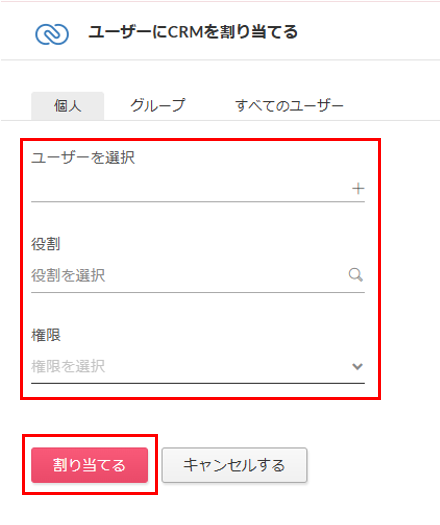Expand the 権限 chevron arrow
Image resolution: width=440 pixels, height=525 pixels.
(357, 366)
